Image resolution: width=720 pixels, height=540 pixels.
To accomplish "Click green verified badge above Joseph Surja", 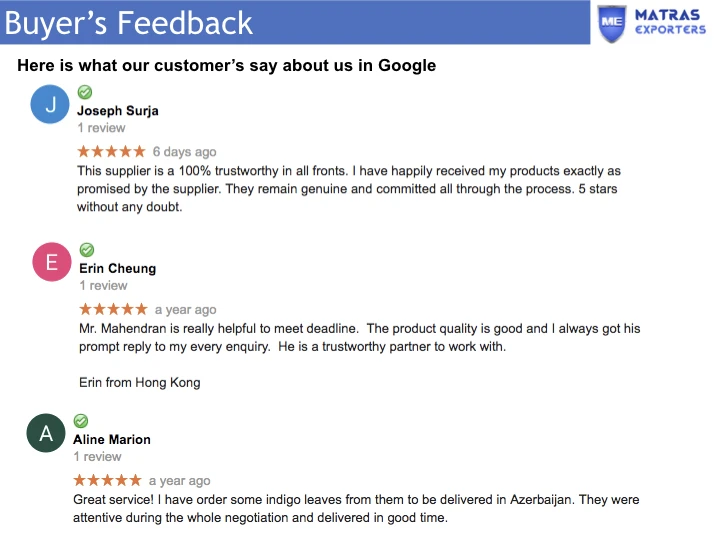I will coord(85,92).
